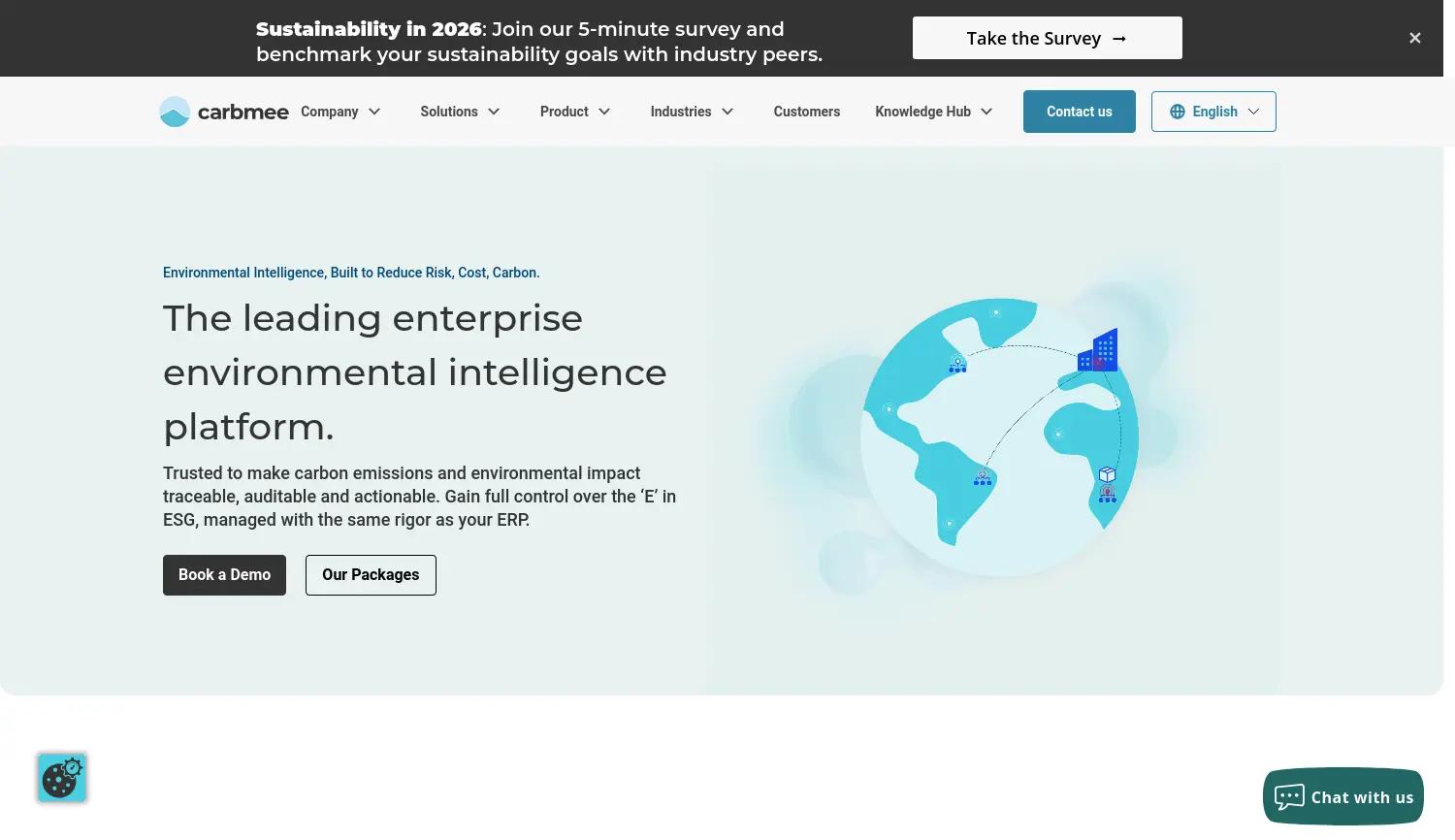Open the Product dropdown menu
The image size is (1455, 840).
[x=575, y=112]
